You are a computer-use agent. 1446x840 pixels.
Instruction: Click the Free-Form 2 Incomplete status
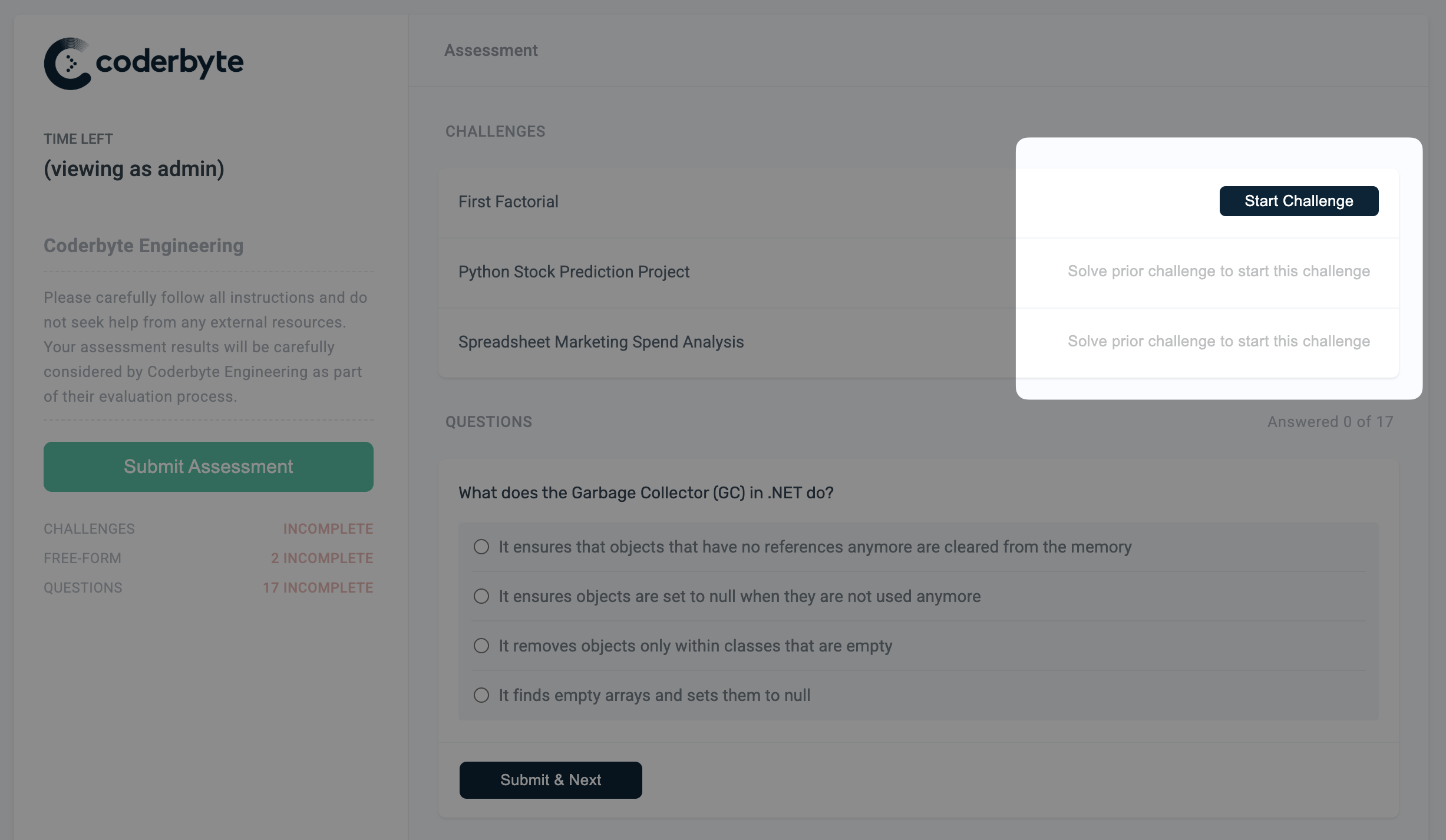tap(322, 558)
